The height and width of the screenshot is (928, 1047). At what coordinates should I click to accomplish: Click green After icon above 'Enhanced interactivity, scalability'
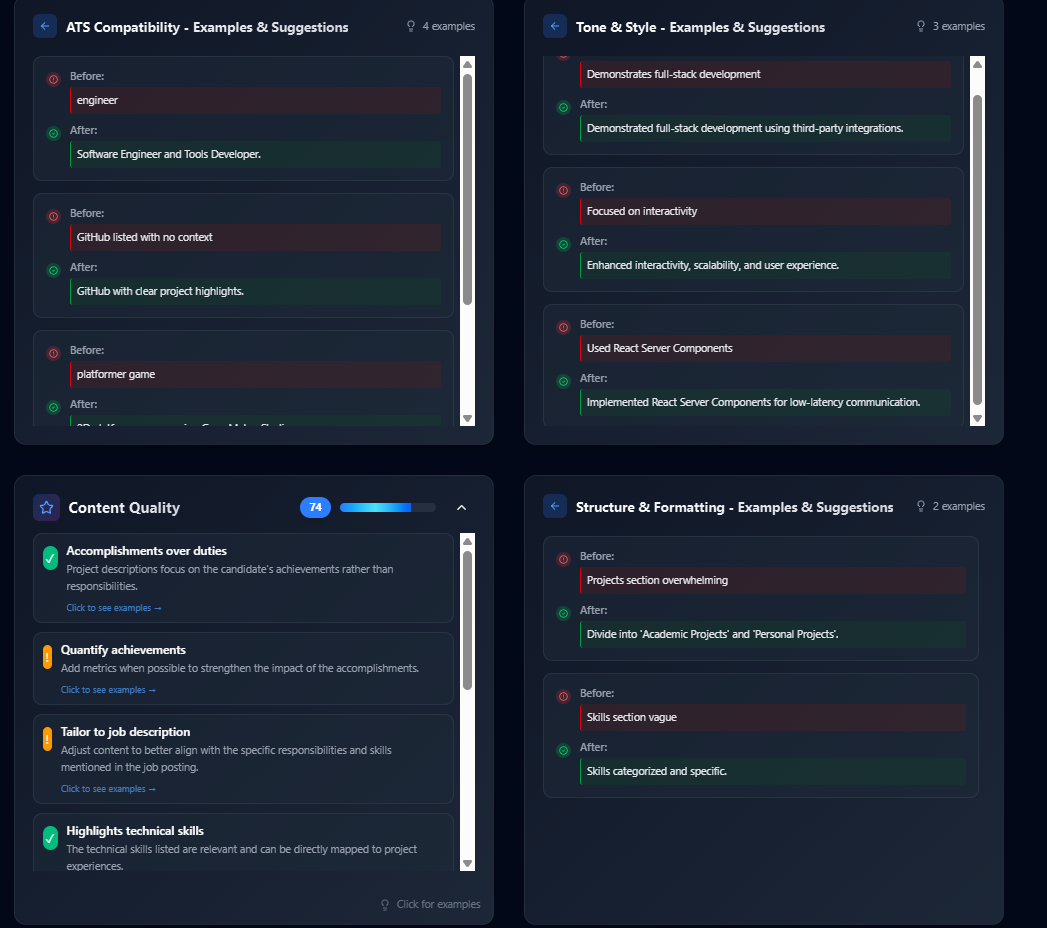coord(564,244)
